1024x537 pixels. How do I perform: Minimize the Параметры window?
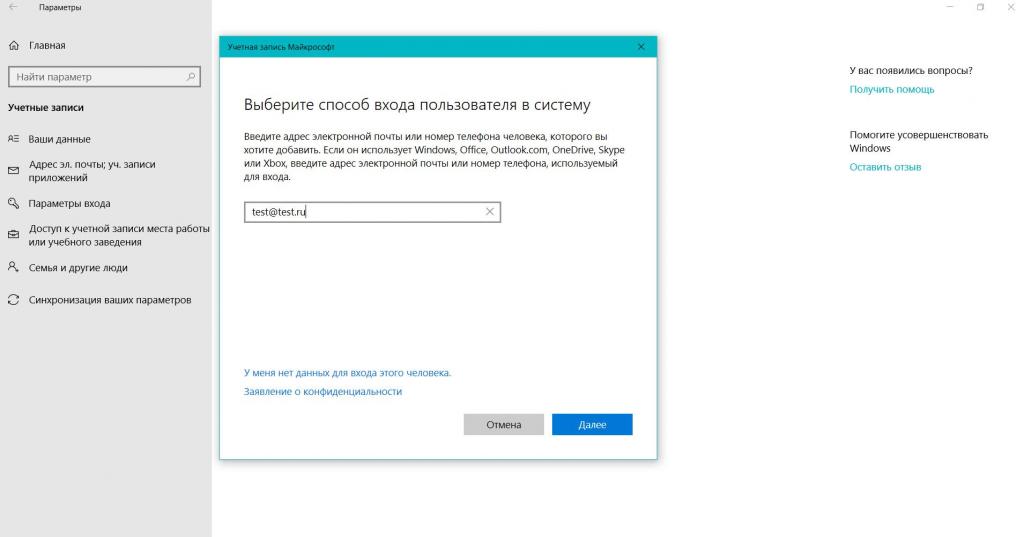[950, 7]
